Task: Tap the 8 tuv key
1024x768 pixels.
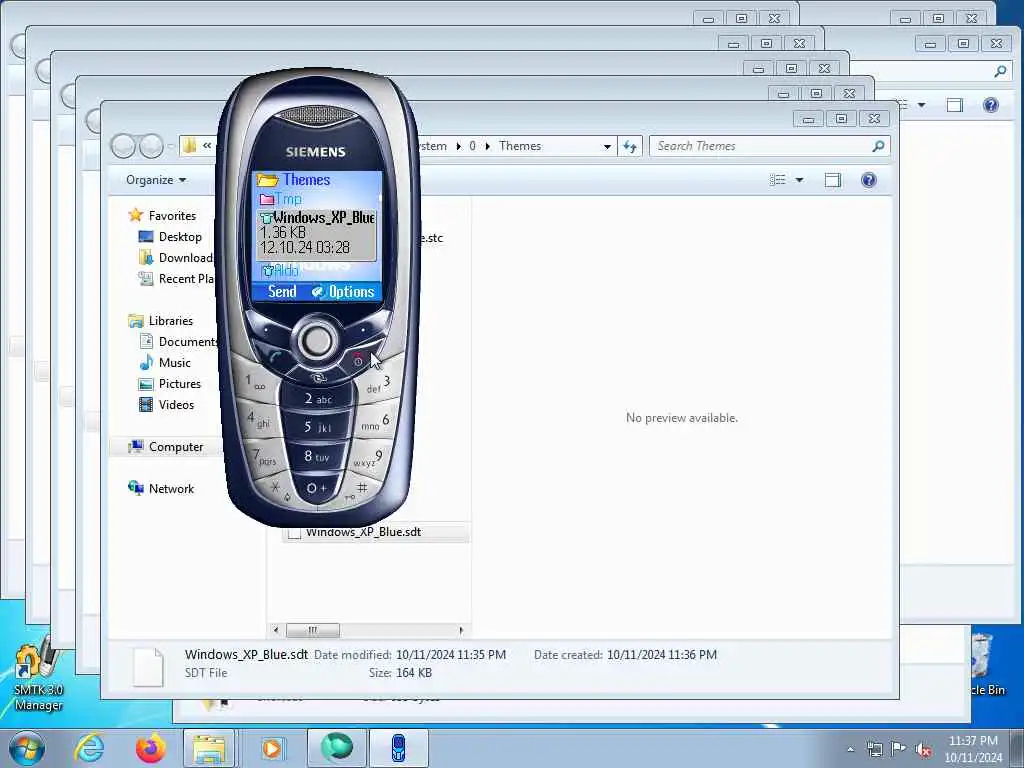Action: tap(317, 456)
